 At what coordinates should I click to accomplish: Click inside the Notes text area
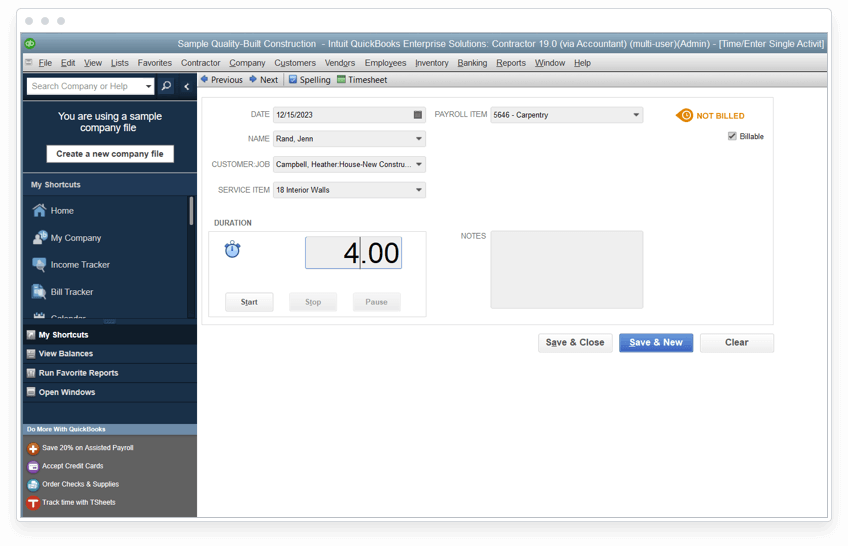click(x=567, y=269)
